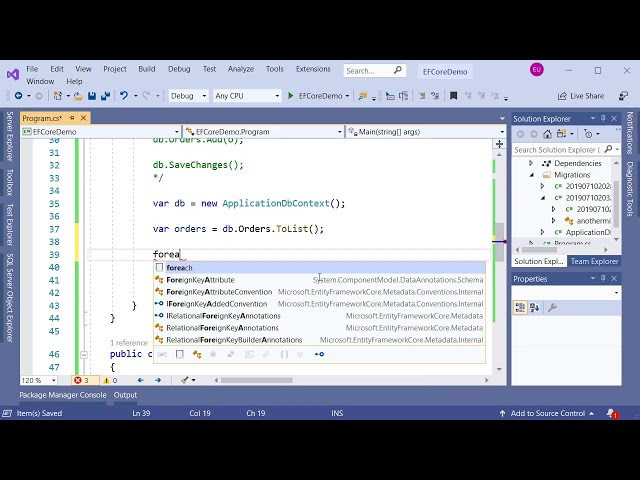
Task: Switch to the Team Explorer tab
Action: tap(594, 261)
